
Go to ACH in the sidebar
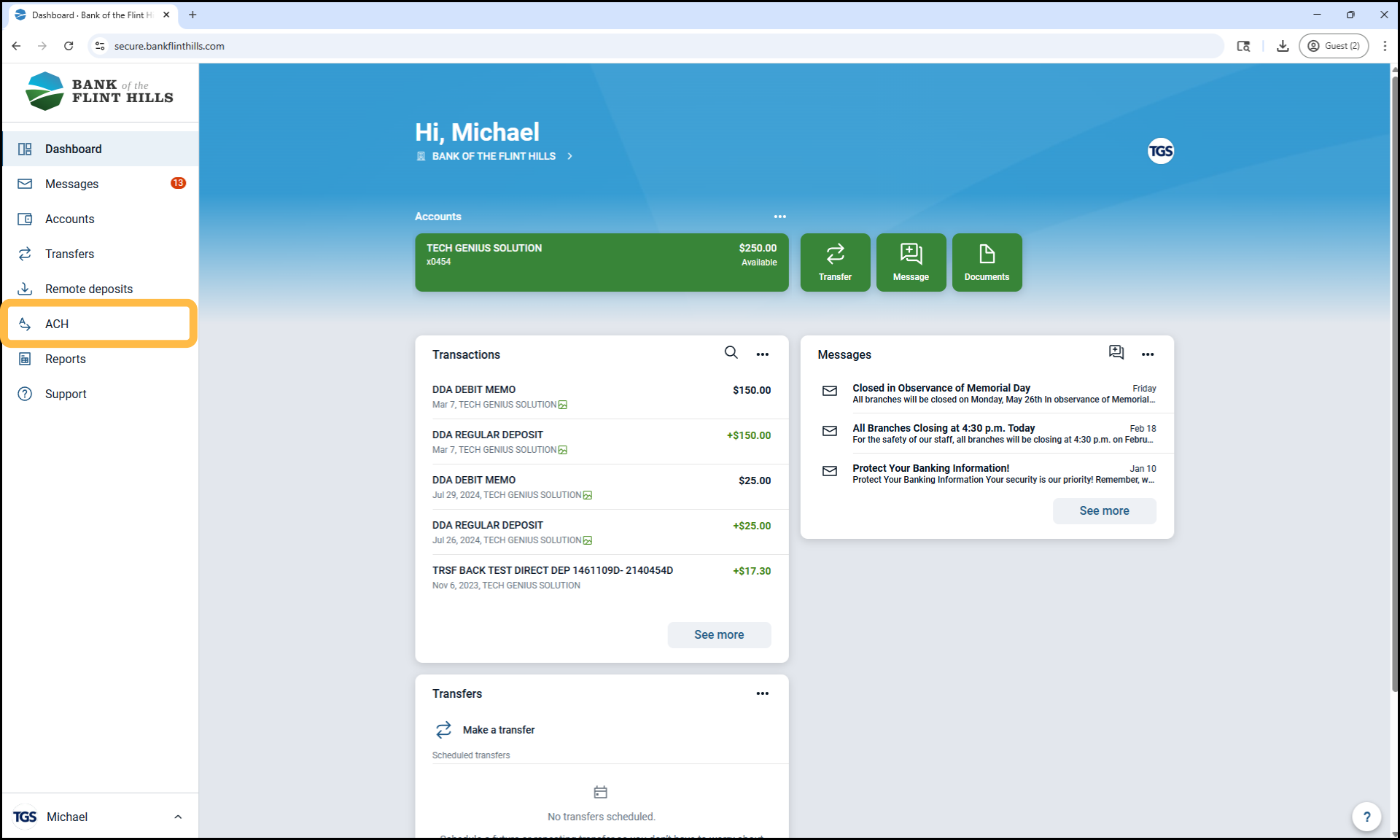pyautogui.click(x=57, y=324)
